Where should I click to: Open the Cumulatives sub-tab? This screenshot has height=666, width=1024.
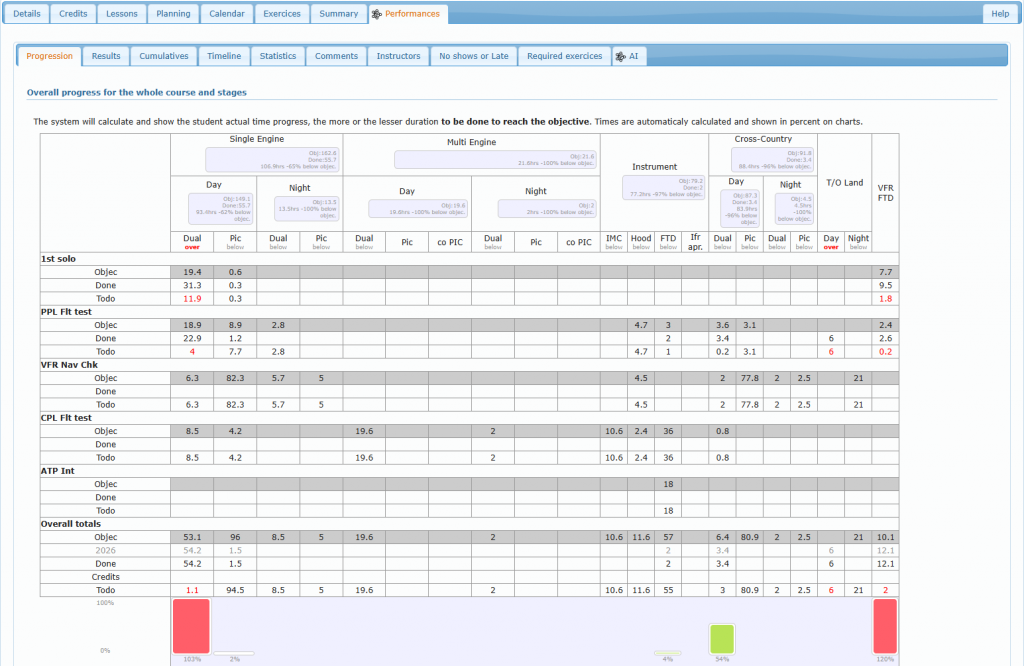point(164,56)
